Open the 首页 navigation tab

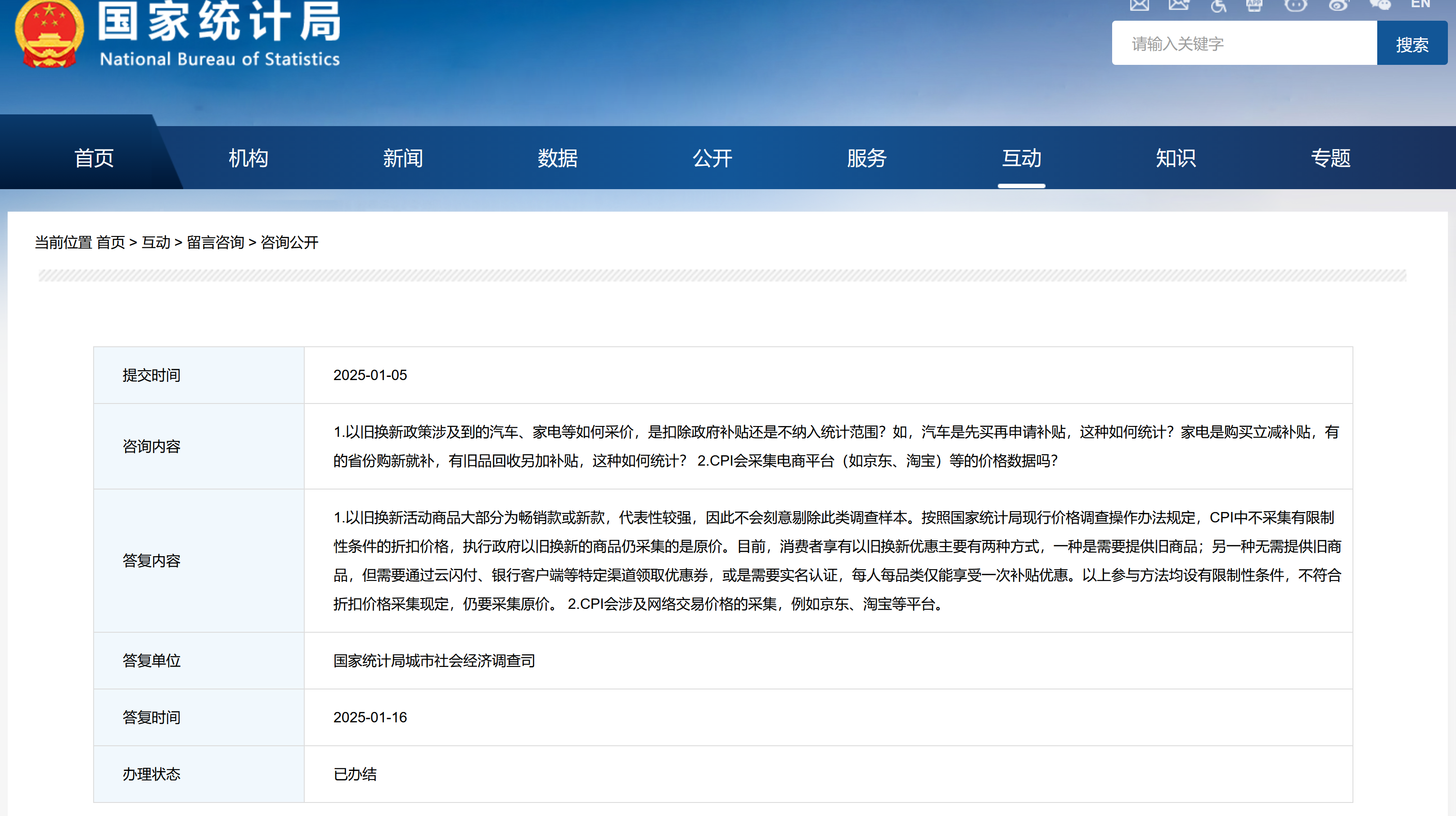coord(94,158)
